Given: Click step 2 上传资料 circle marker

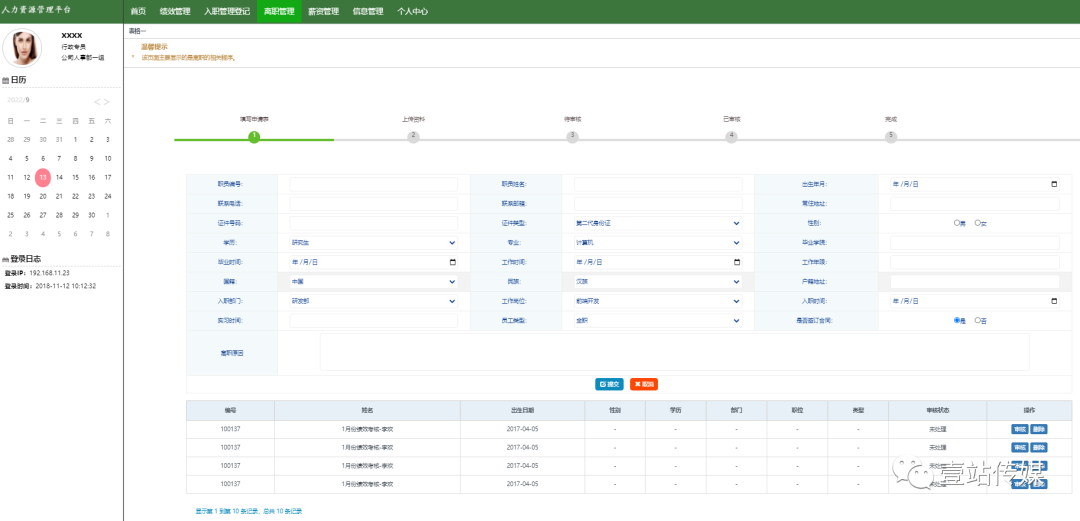Looking at the screenshot, I should tap(413, 136).
